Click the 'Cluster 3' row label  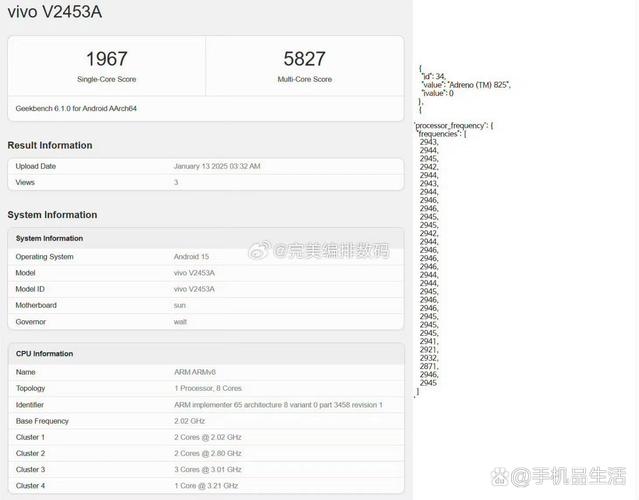pos(30,469)
